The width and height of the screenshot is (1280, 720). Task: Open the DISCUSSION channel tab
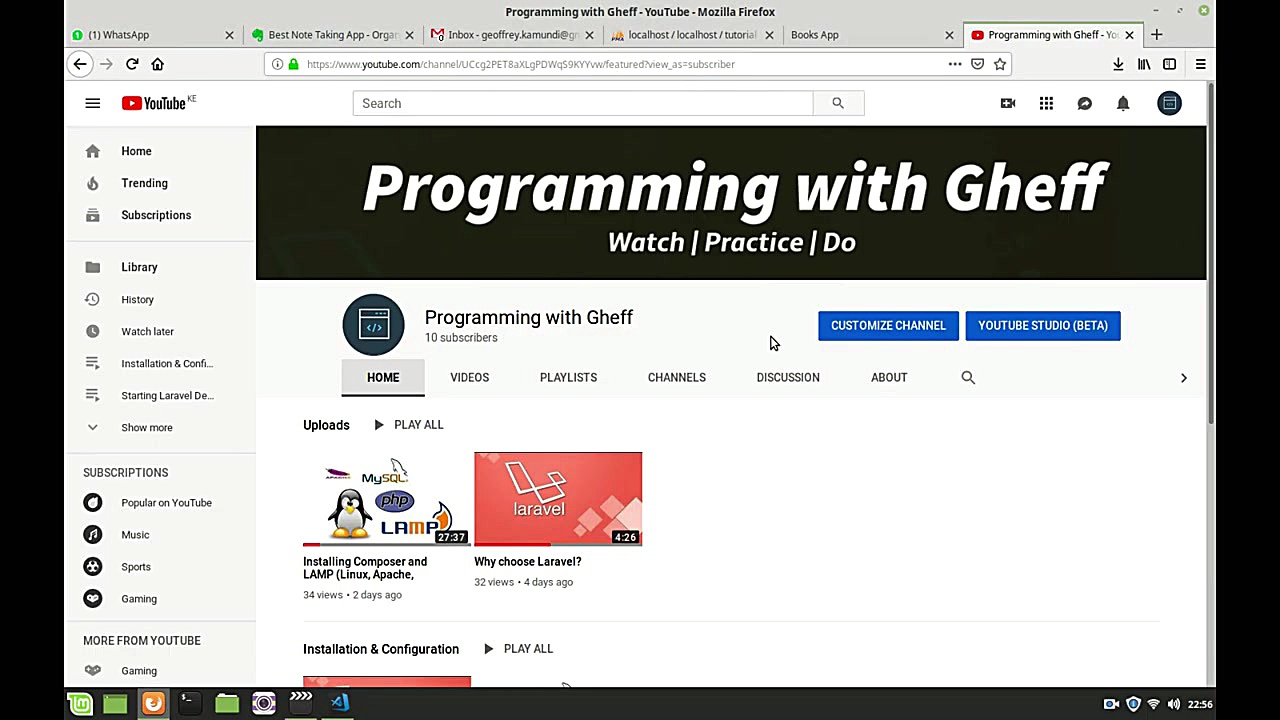coord(788,377)
